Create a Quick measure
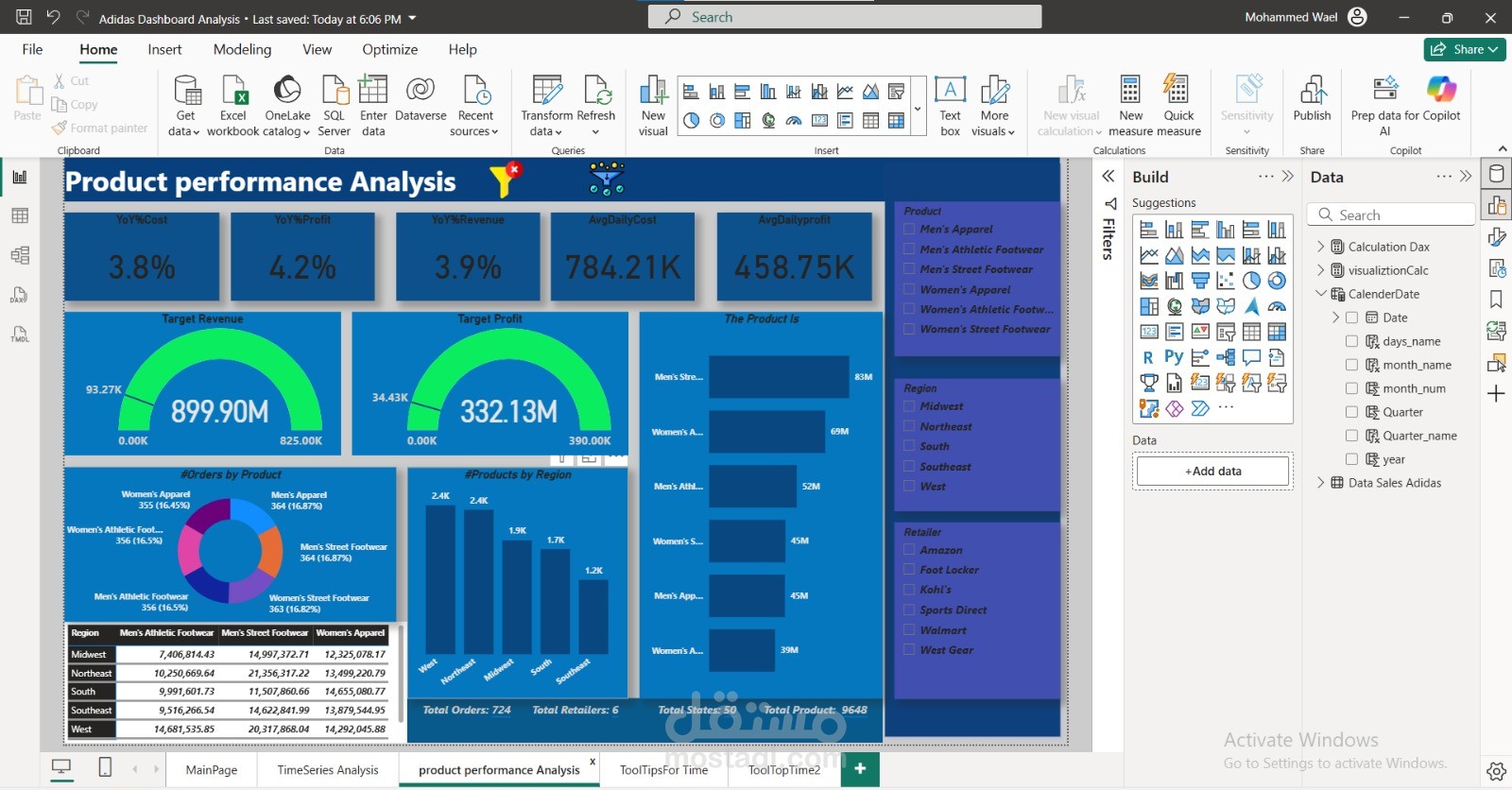The width and height of the screenshot is (1512, 790). 1178,105
